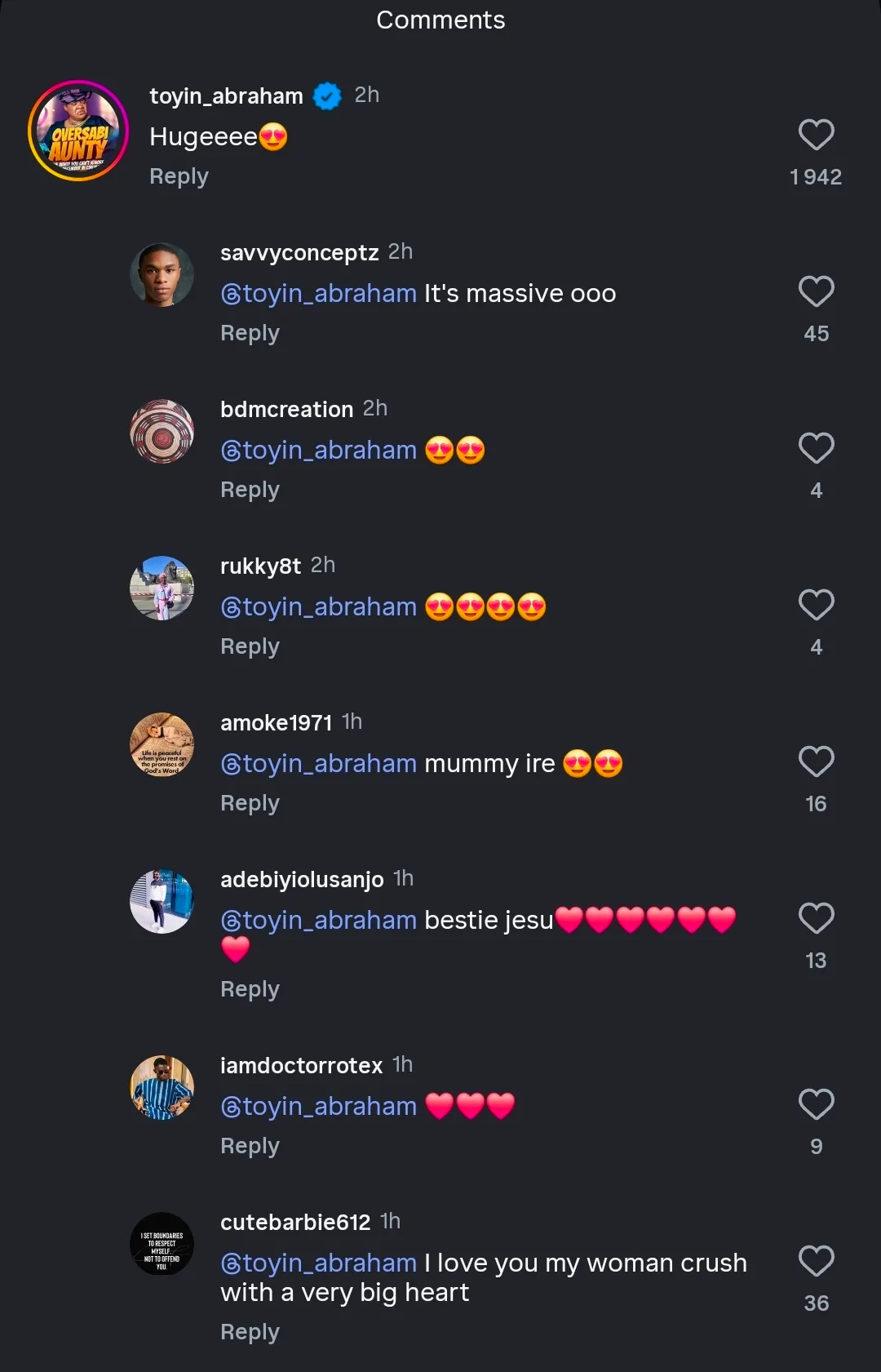Open iamdoctorrotex username link
Screen dimensions: 881x1372
point(301,1066)
